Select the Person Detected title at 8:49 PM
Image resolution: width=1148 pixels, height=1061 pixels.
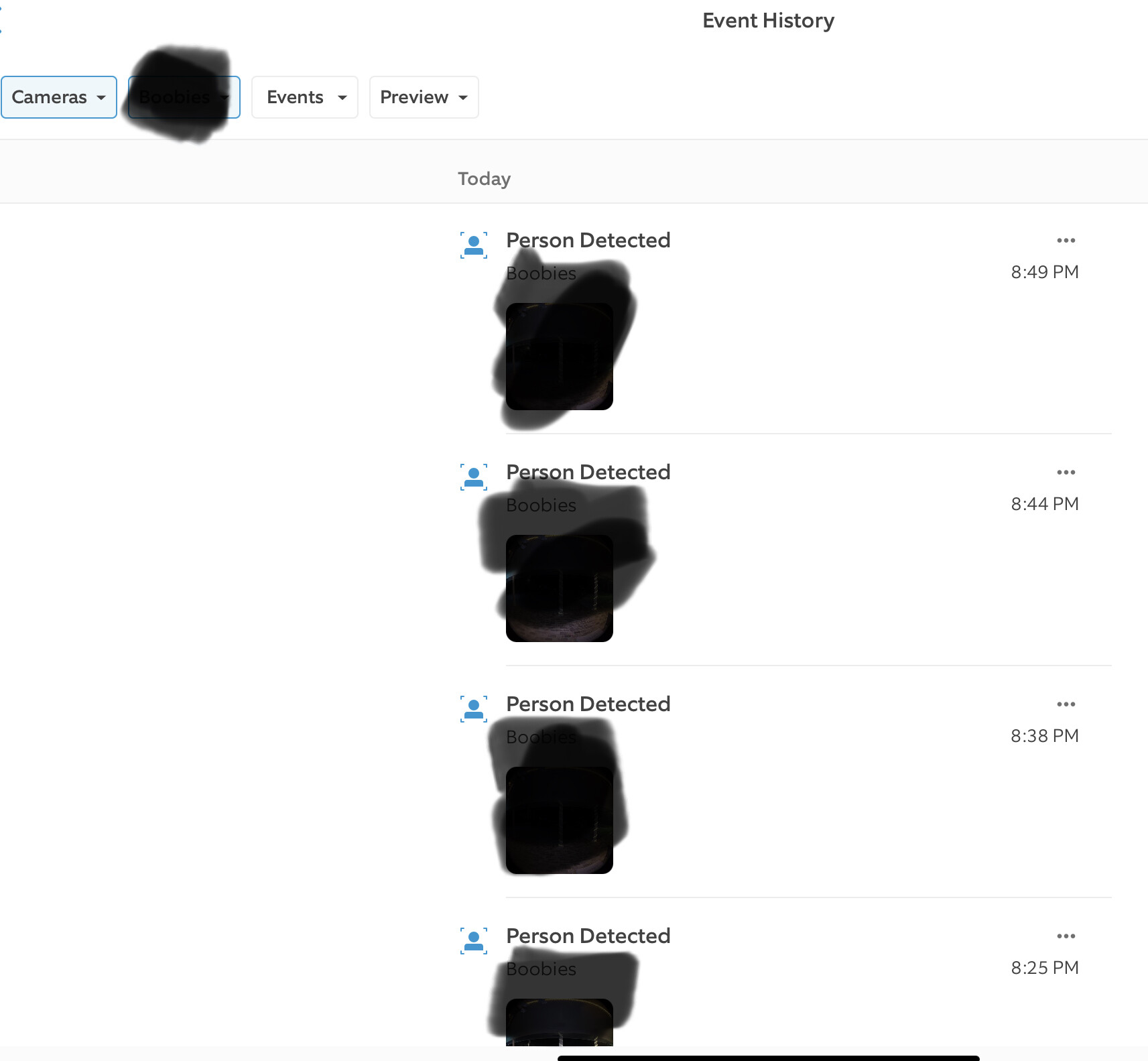tap(588, 240)
